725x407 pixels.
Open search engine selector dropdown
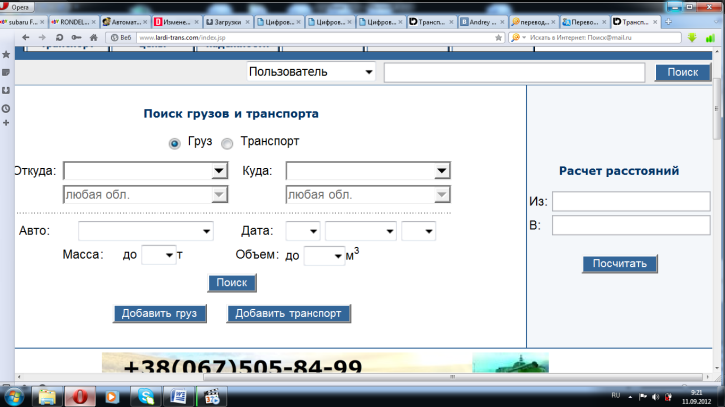pos(518,37)
